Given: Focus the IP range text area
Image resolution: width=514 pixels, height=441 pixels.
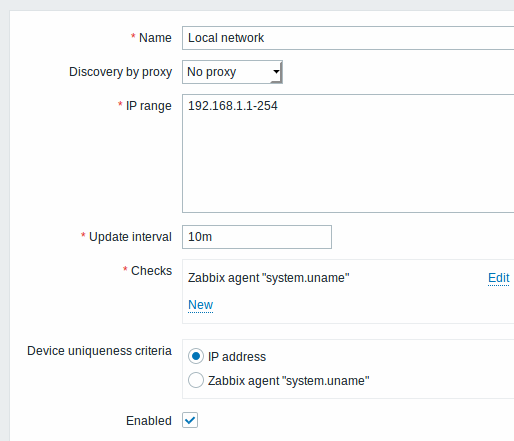Looking at the screenshot, I should click(348, 153).
